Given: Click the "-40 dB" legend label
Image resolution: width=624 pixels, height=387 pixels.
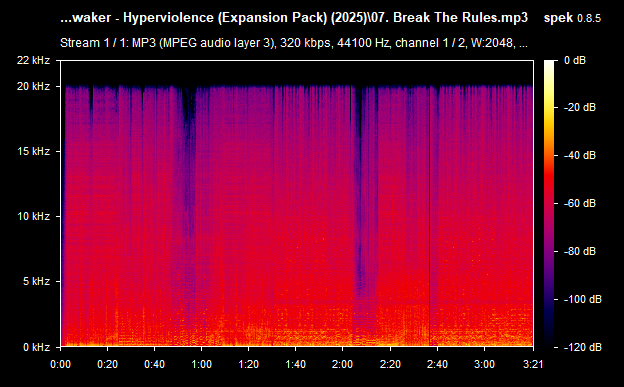Looking at the screenshot, I should (580, 155).
